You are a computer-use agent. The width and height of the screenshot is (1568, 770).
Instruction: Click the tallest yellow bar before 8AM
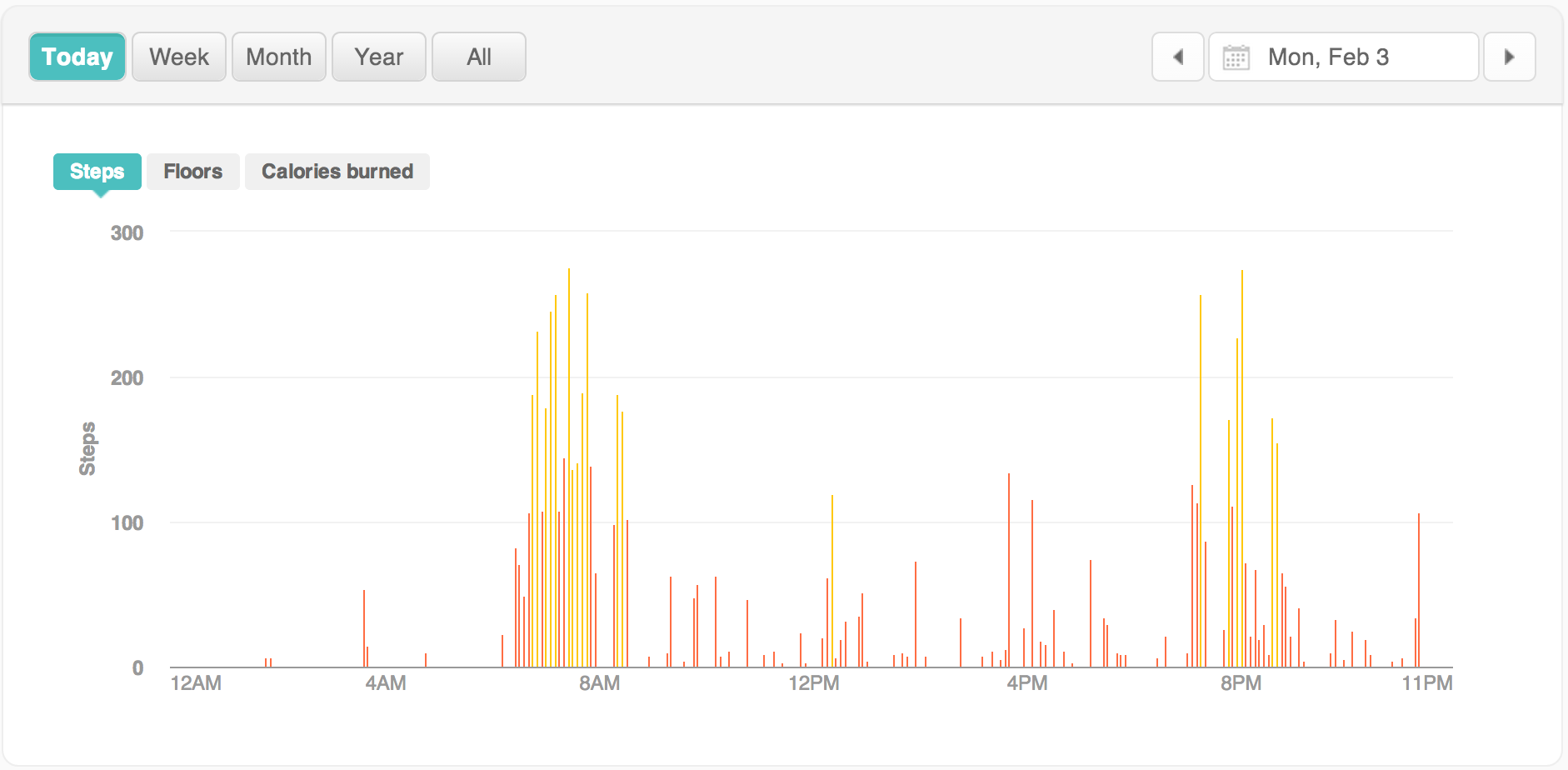(569, 467)
